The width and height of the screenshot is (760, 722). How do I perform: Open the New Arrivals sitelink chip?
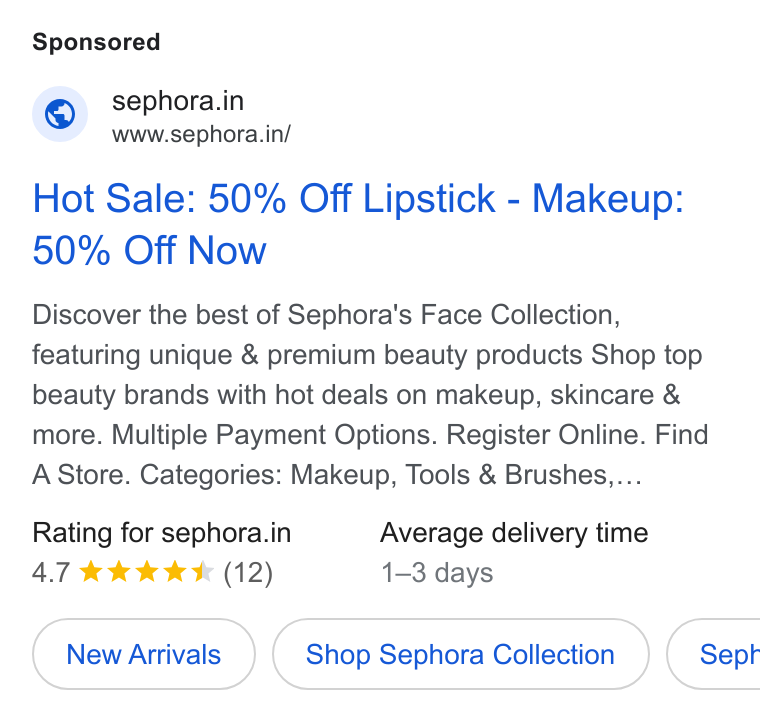tap(143, 654)
